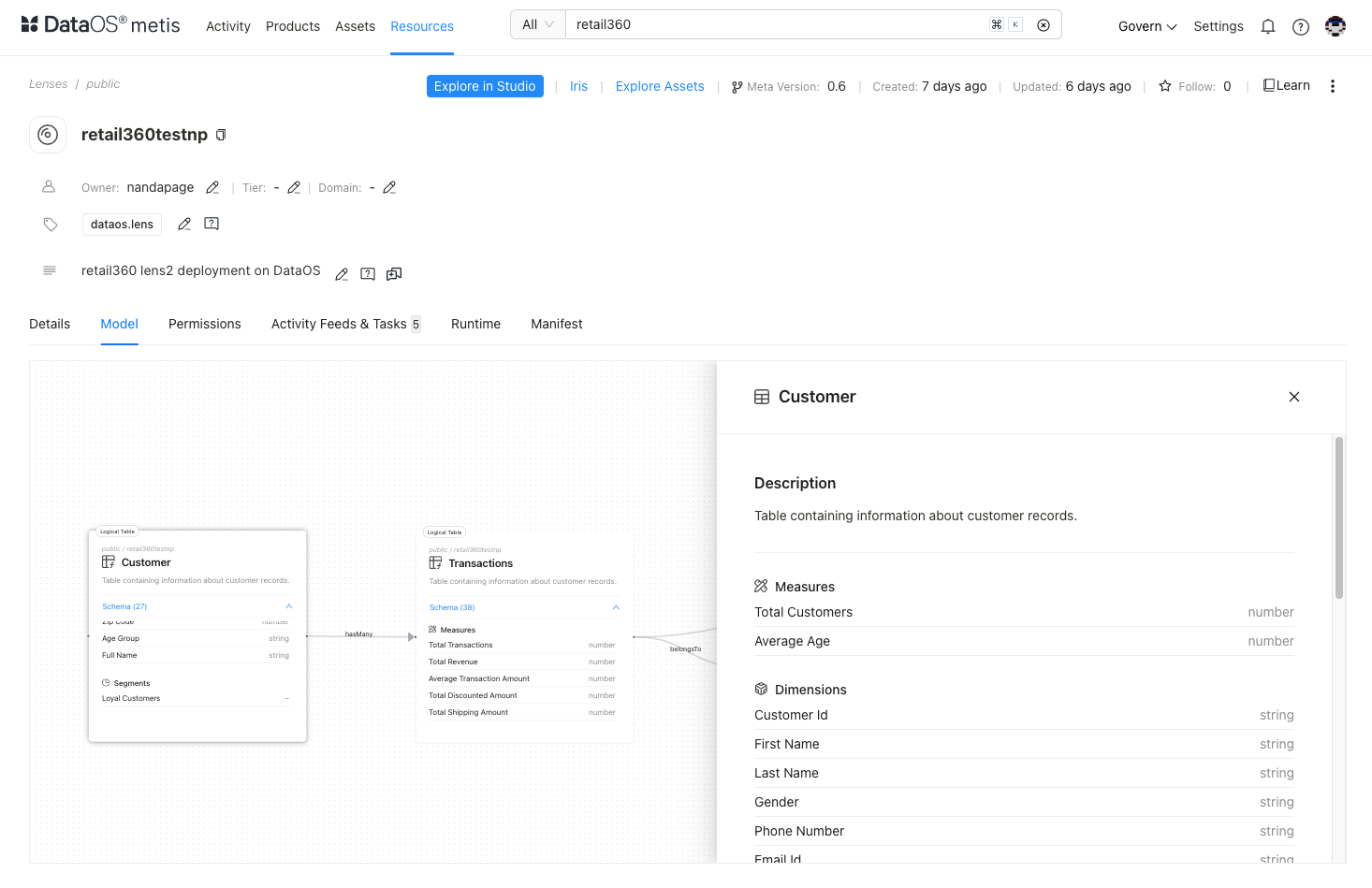Select the Model tab
Screen dimensions: 1372x888
point(120,324)
